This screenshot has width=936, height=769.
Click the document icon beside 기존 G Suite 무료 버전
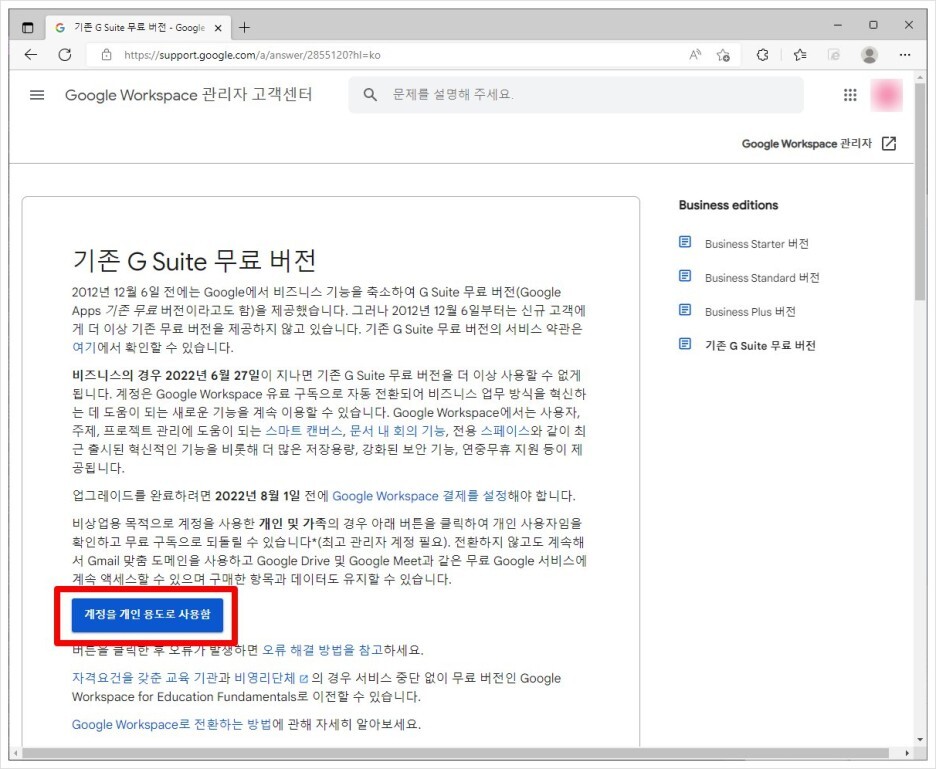click(x=685, y=344)
